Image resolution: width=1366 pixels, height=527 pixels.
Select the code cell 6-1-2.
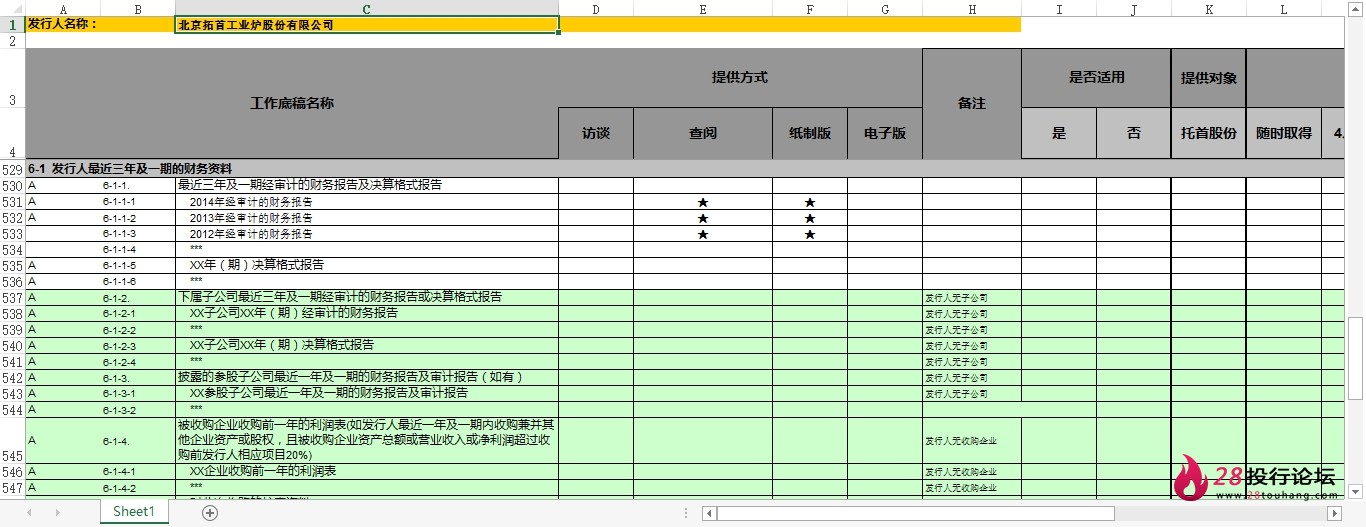click(x=138, y=297)
